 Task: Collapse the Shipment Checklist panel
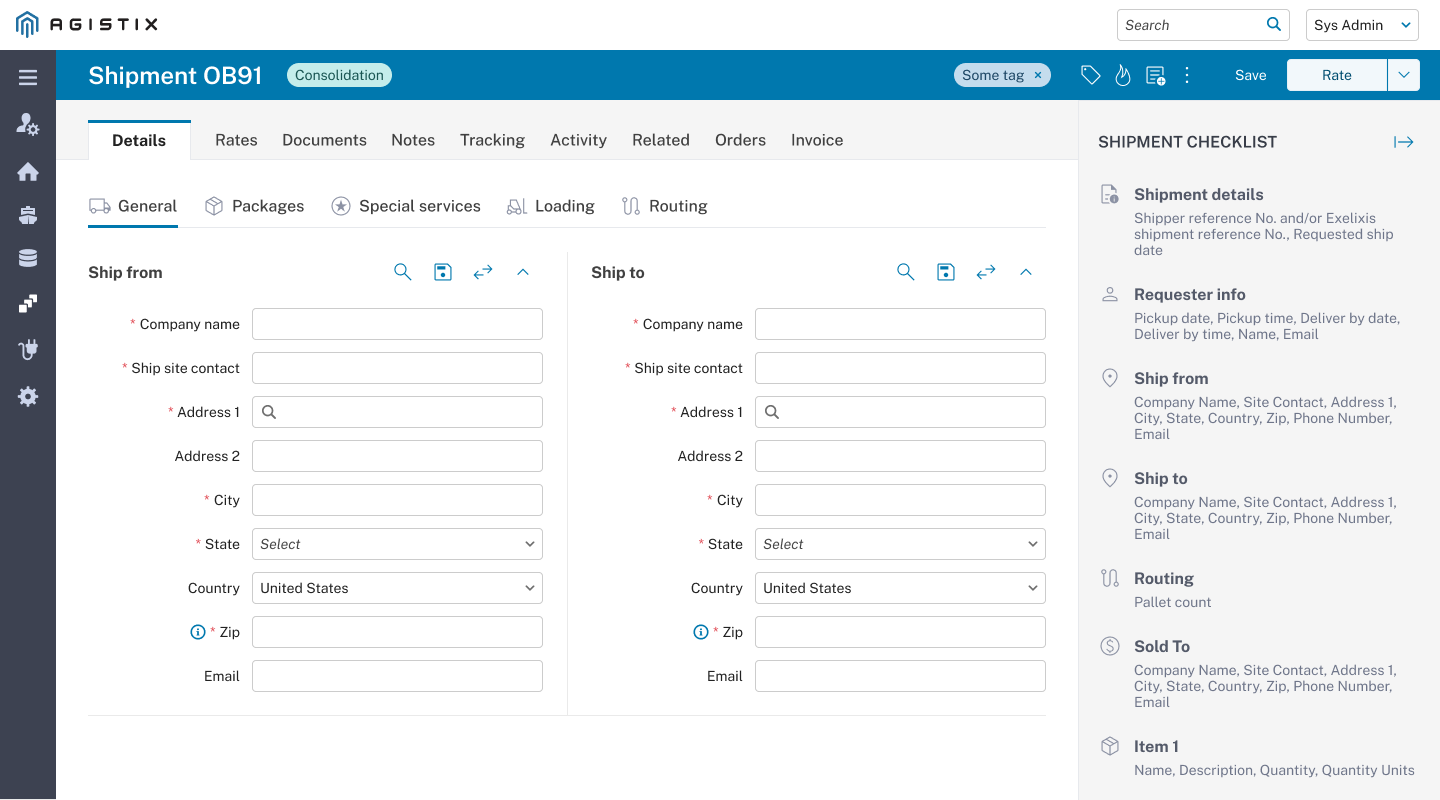click(1404, 142)
